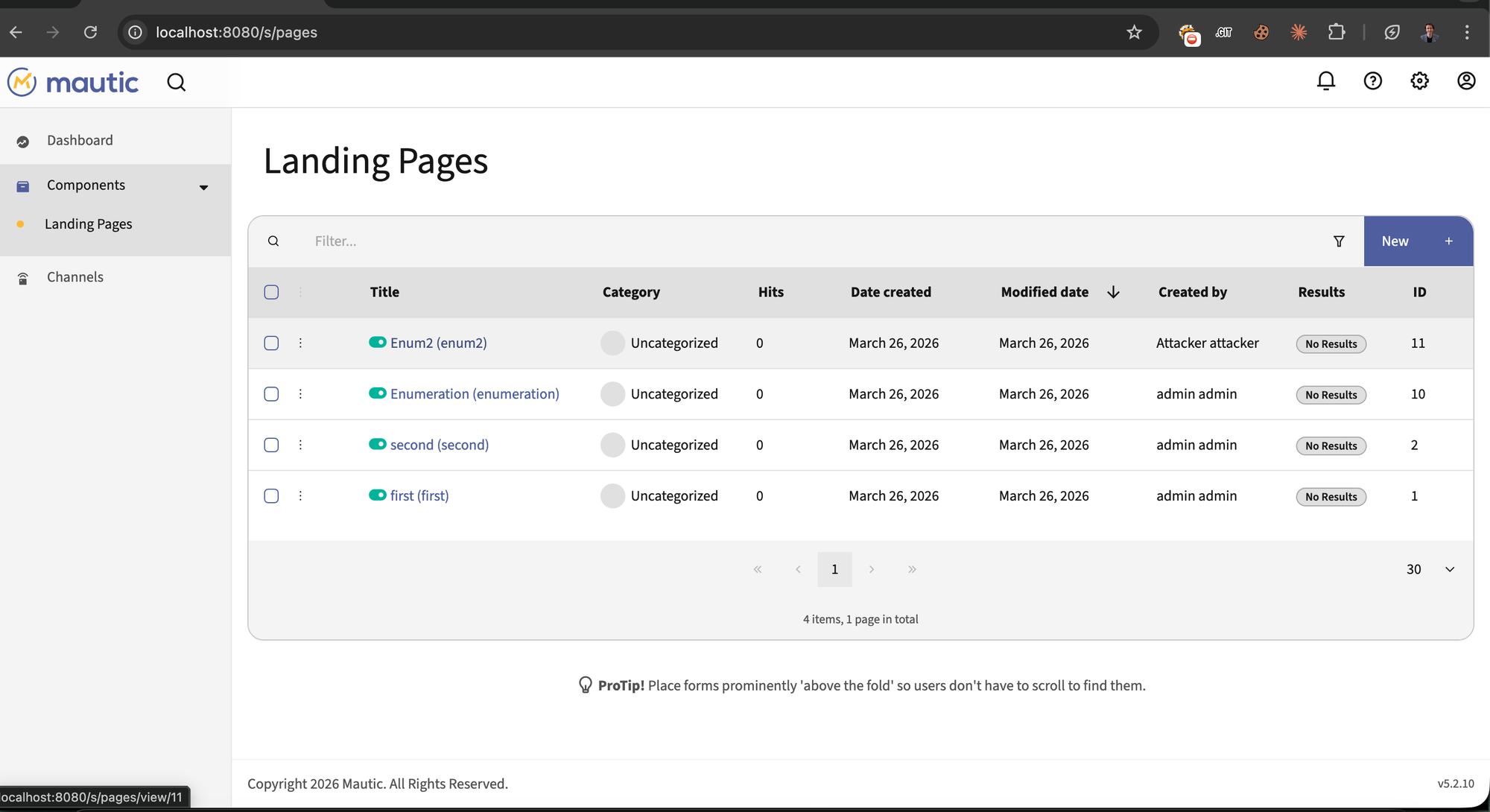The image size is (1490, 812).
Task: Go to first page double chevron
Action: [758, 569]
